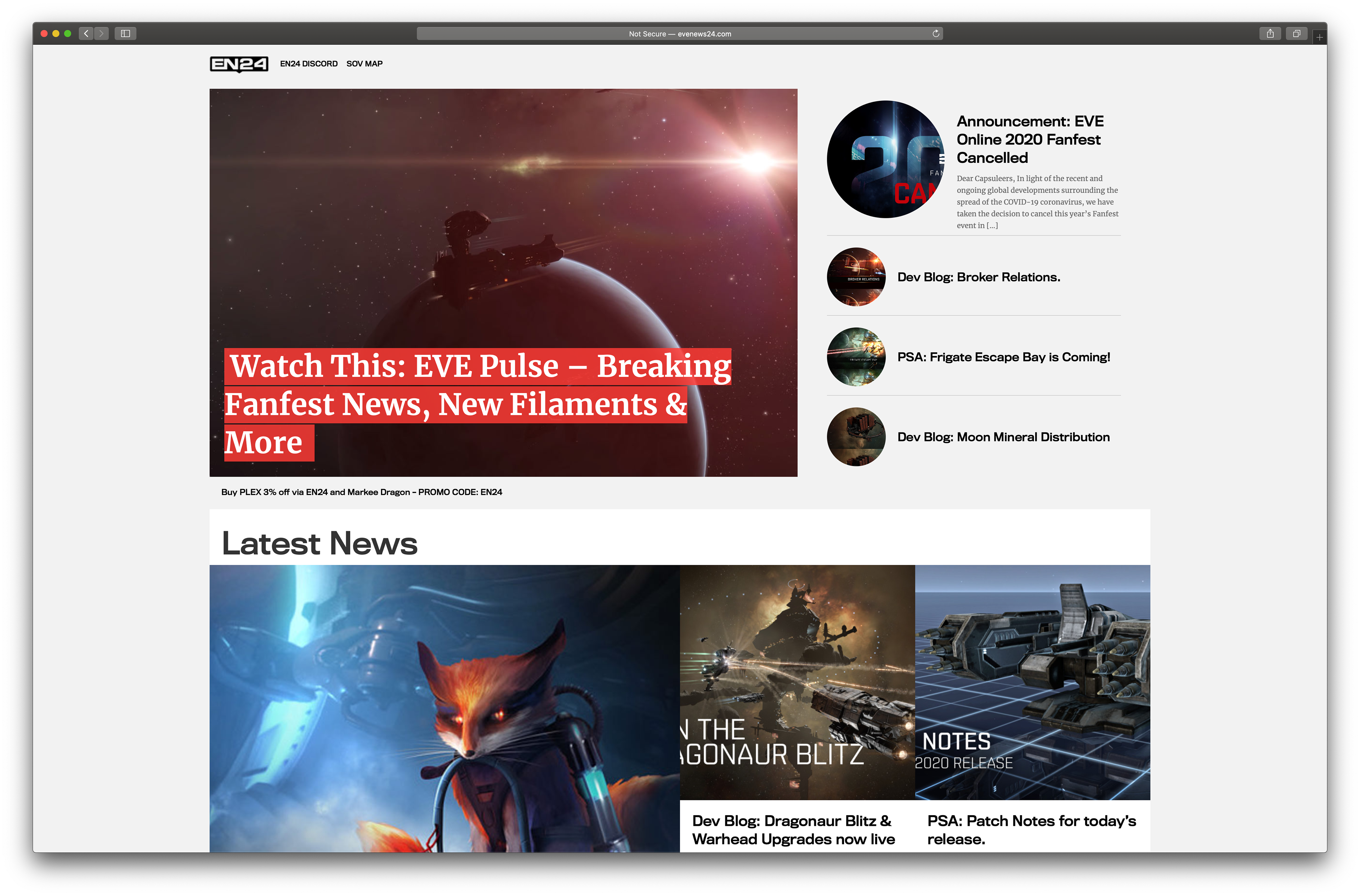Click the Fanfest Cancelled round thumbnail
Viewport: 1360px width, 896px height.
(x=885, y=159)
